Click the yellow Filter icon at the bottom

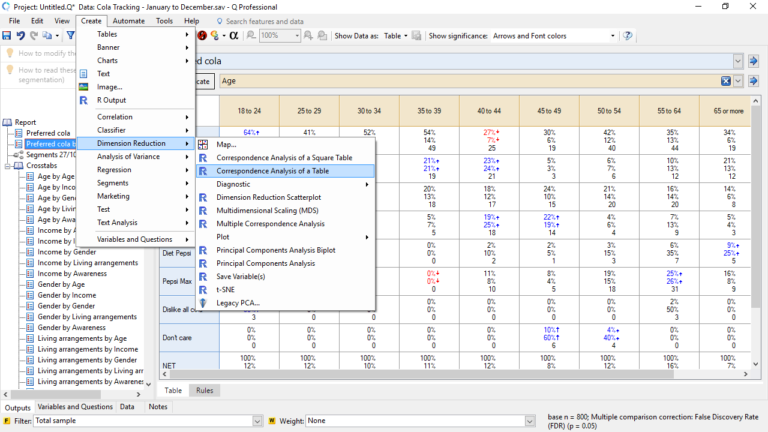tap(8, 421)
